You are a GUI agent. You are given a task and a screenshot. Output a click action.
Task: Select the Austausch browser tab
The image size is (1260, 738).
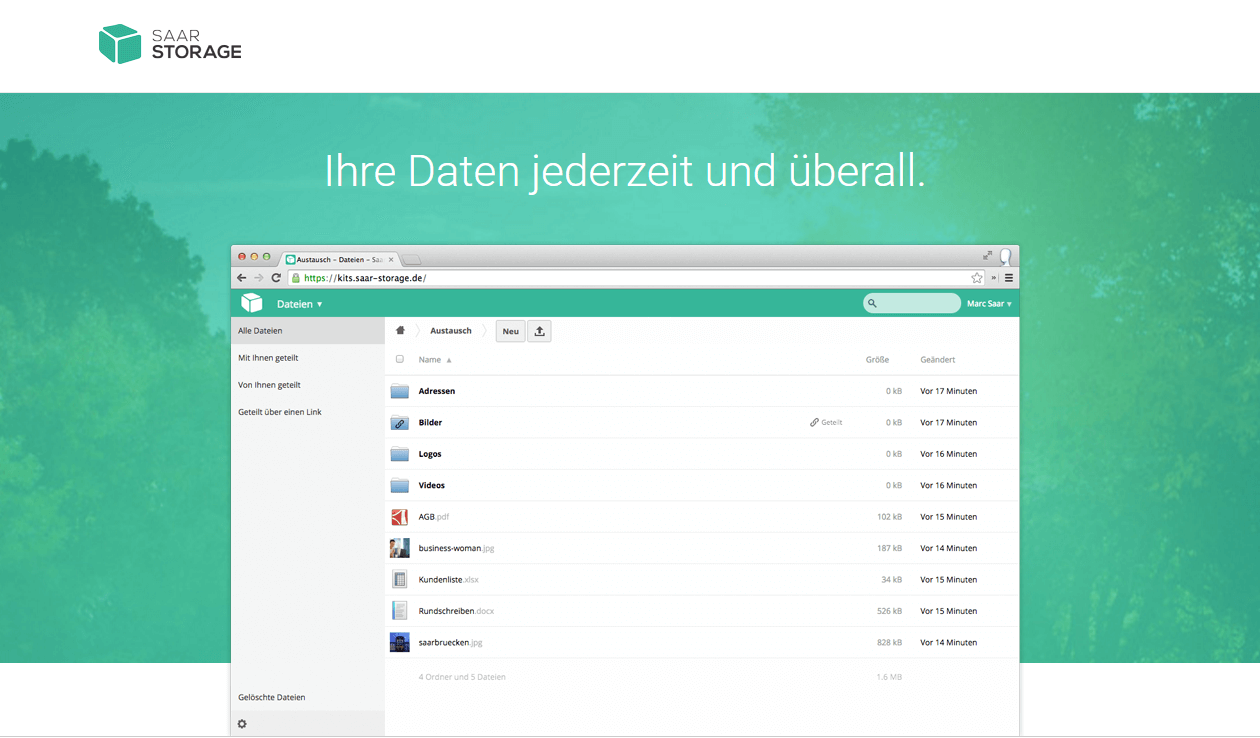point(338,259)
